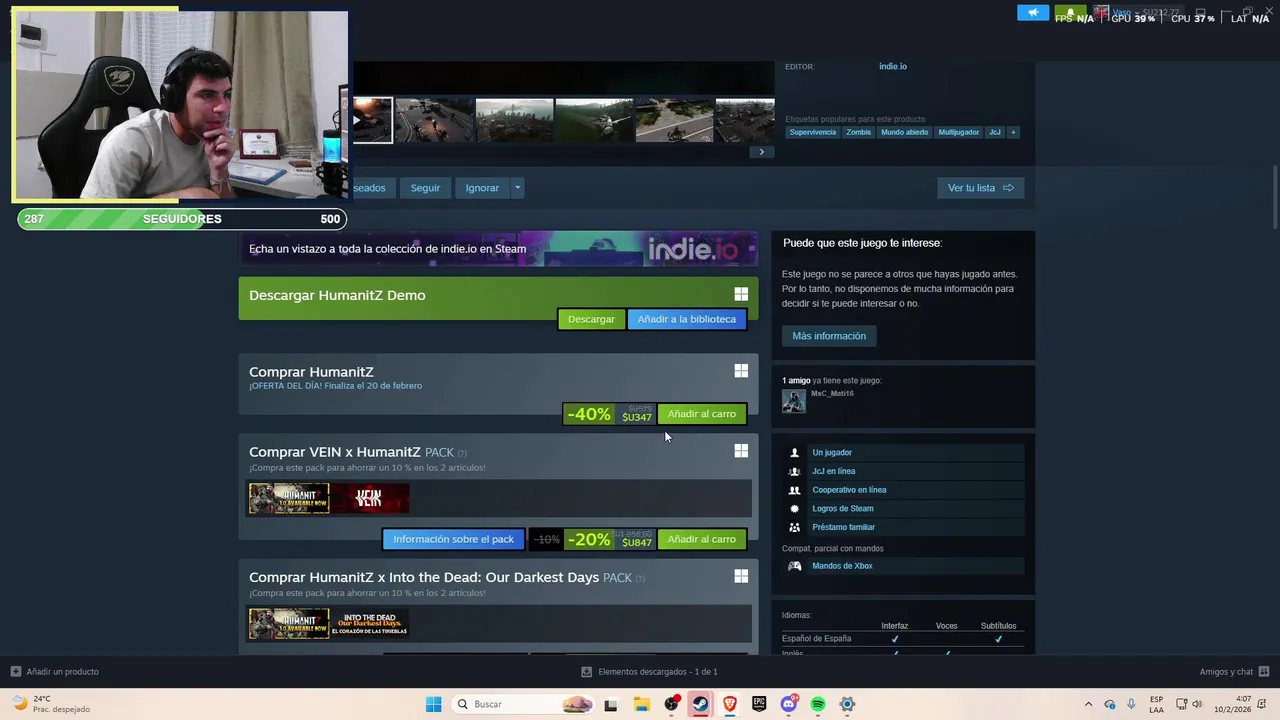This screenshot has height=720, width=1280.
Task: Click the Buscar taskbar search field
Action: [x=523, y=704]
